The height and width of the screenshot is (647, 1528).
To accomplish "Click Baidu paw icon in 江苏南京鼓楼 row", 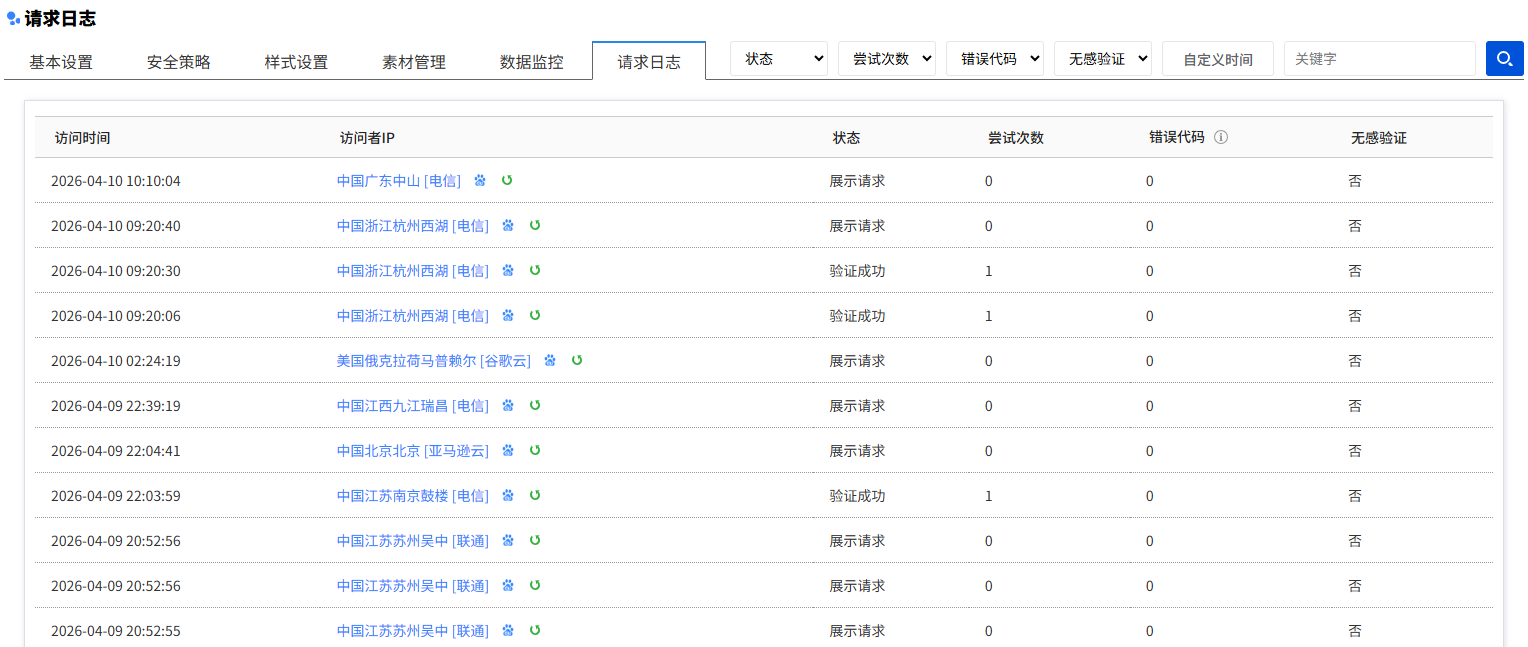I will coord(508,495).
